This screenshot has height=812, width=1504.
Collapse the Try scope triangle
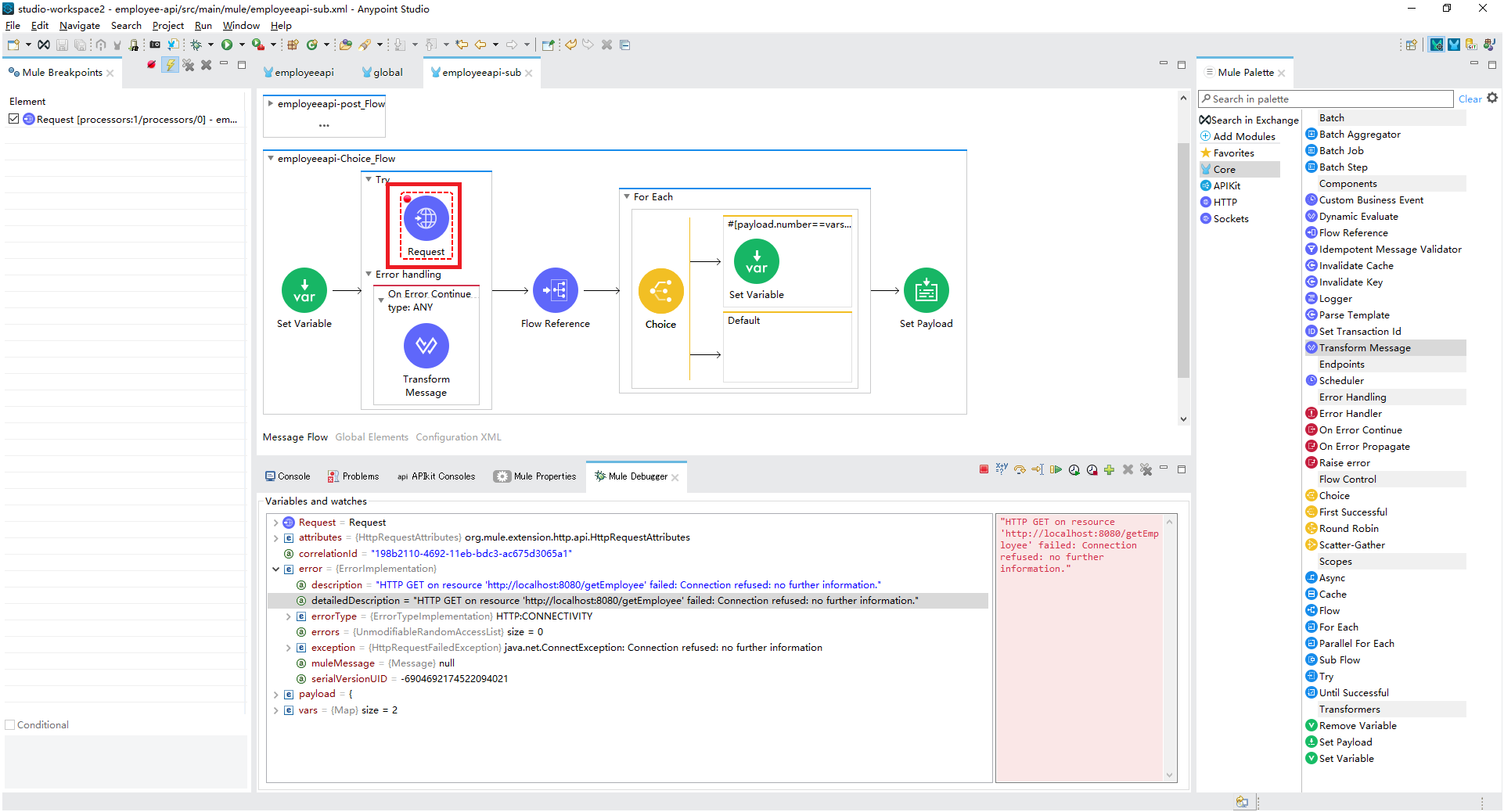(x=369, y=179)
